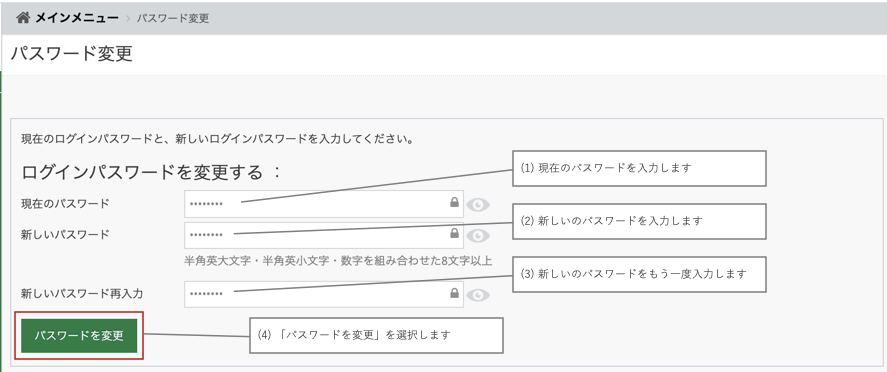Screen dimensions: 887x372
Task: Click callout (2) 新しいのパスワードを入力します
Action: click(x=639, y=221)
